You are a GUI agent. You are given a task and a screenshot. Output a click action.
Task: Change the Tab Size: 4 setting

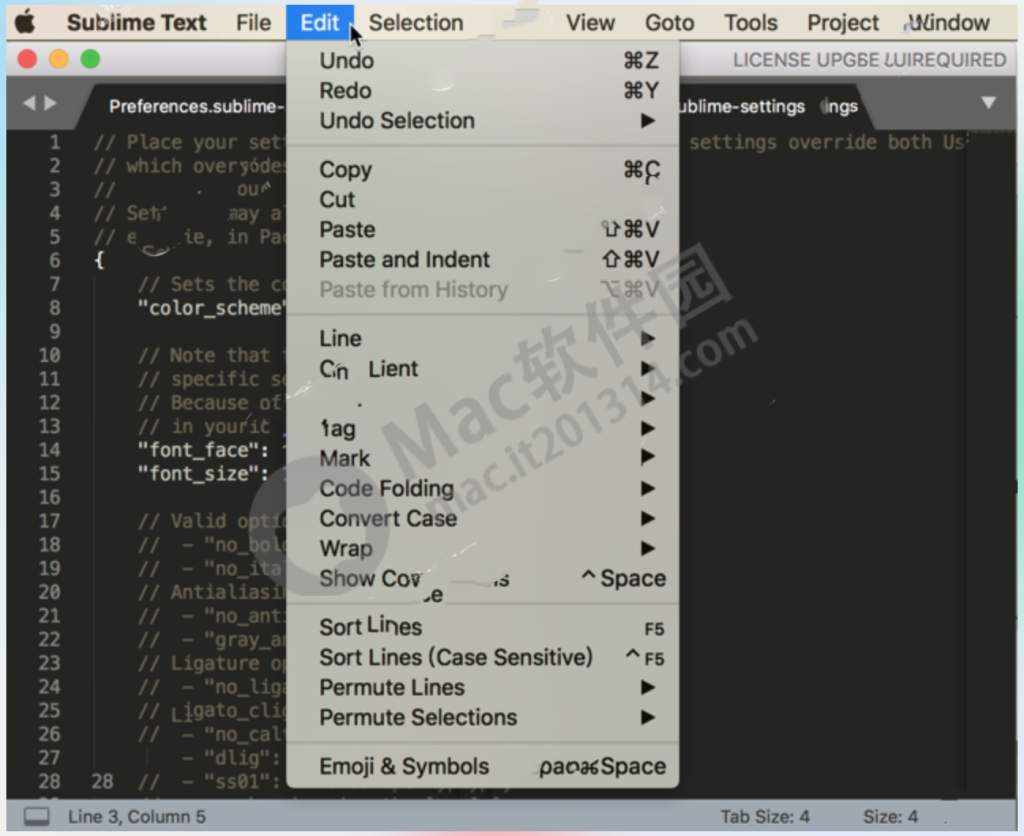pos(765,817)
